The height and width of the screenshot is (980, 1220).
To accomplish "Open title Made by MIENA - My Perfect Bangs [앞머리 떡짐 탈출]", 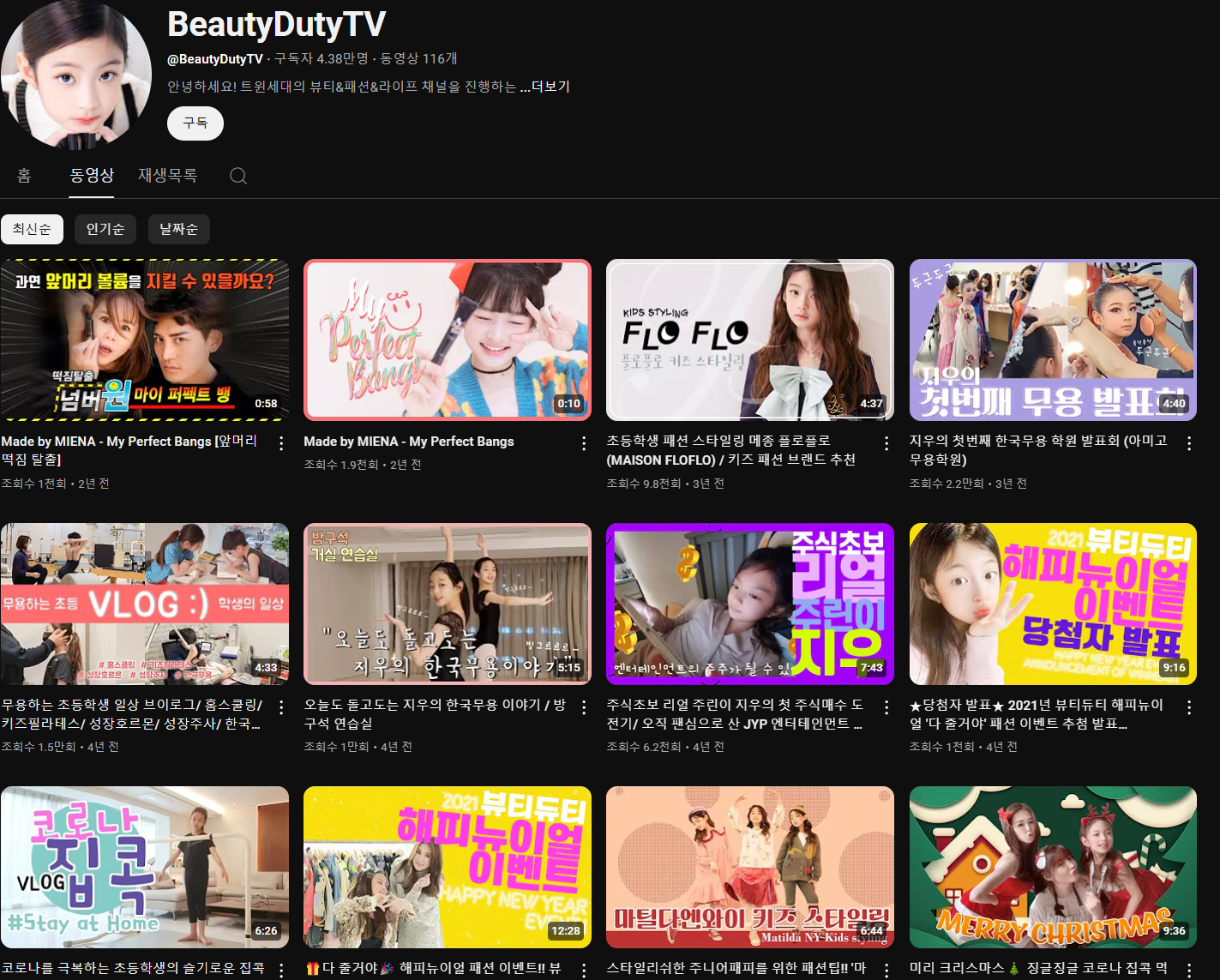I will [x=129, y=450].
